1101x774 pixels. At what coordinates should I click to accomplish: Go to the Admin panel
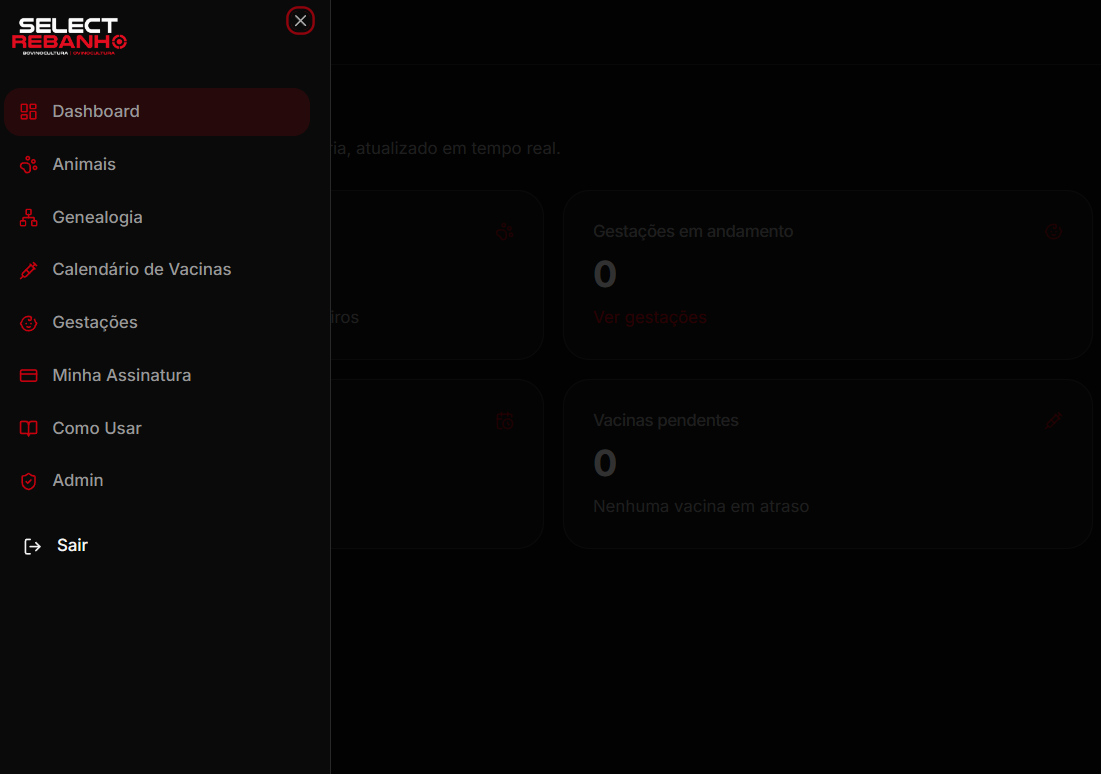(157, 481)
